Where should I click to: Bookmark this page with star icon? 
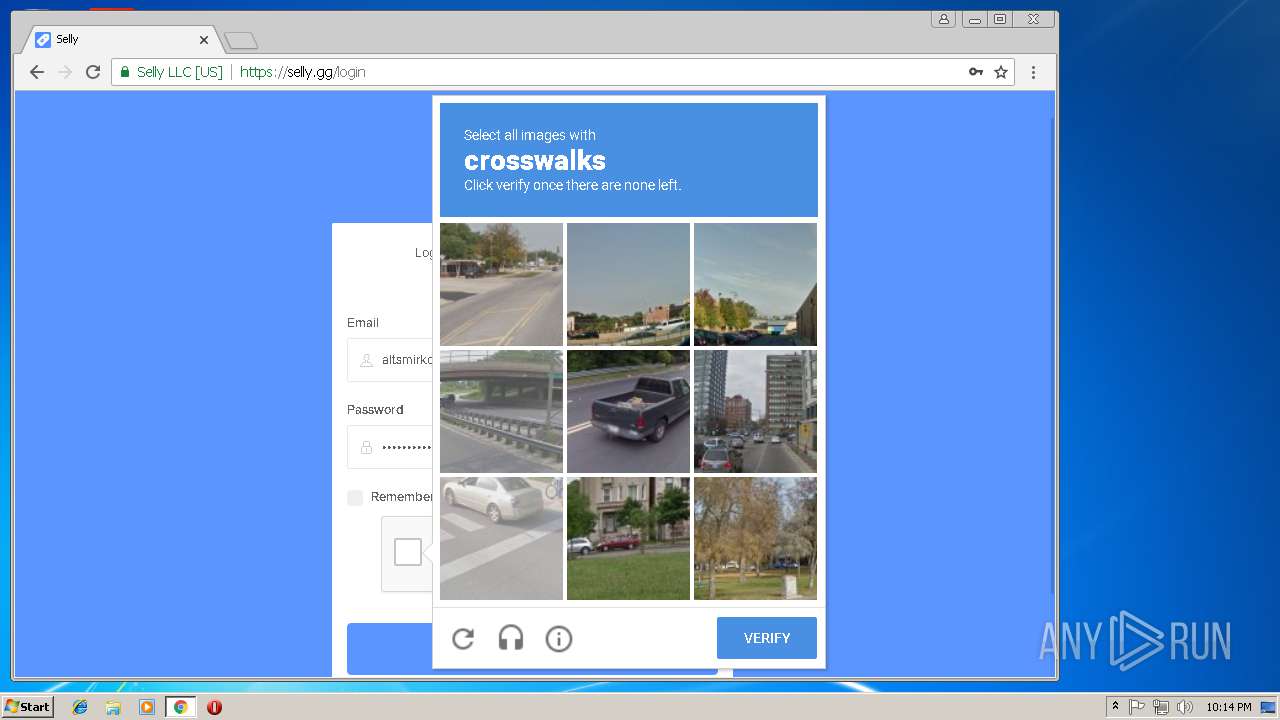point(1001,72)
